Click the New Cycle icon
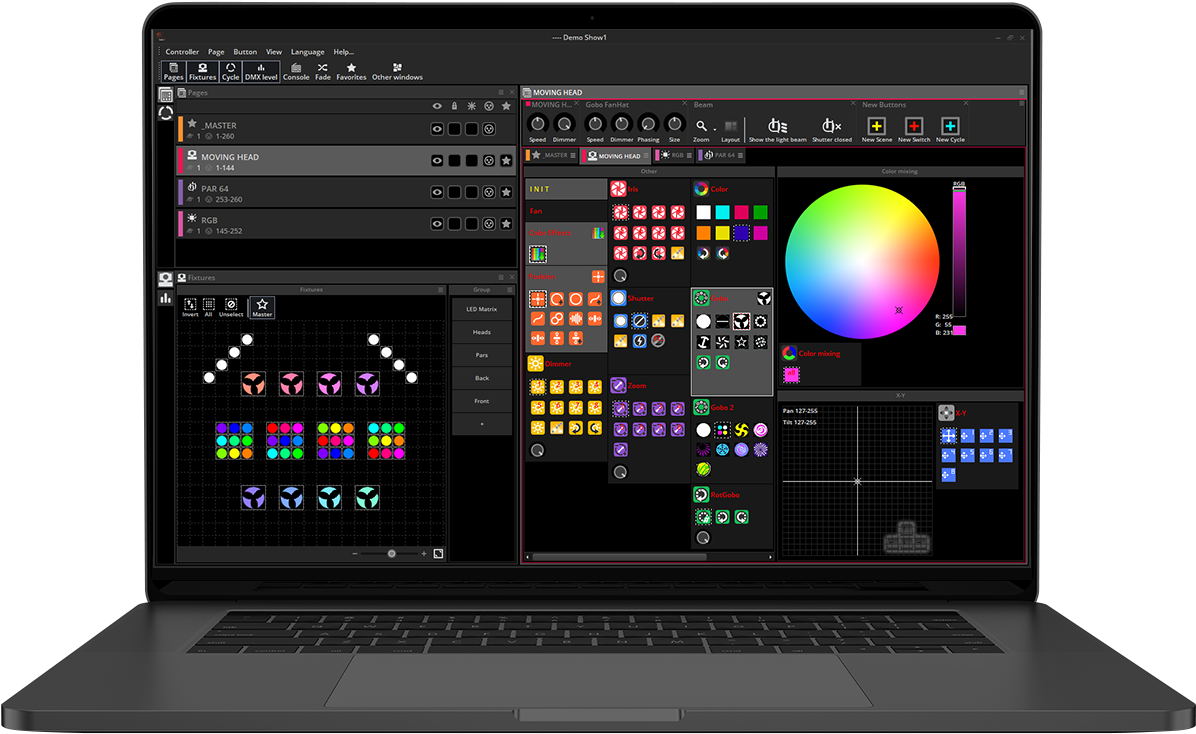 click(x=950, y=129)
